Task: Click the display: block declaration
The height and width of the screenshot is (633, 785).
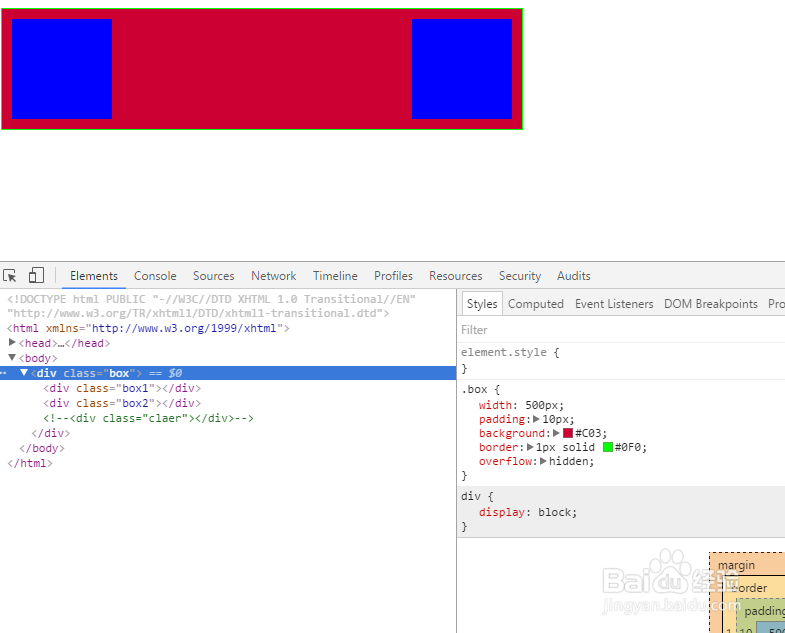Action: (x=528, y=512)
